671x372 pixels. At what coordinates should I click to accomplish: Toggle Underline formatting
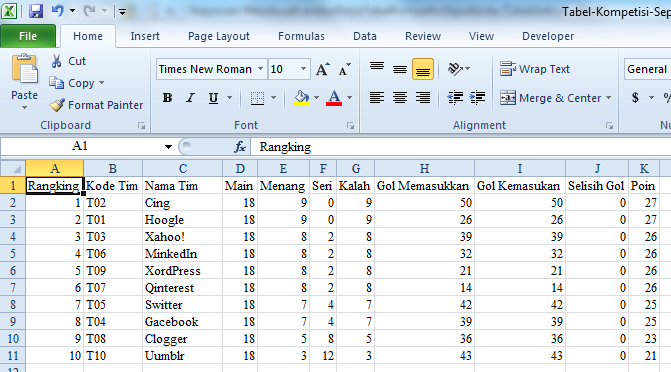[x=213, y=98]
